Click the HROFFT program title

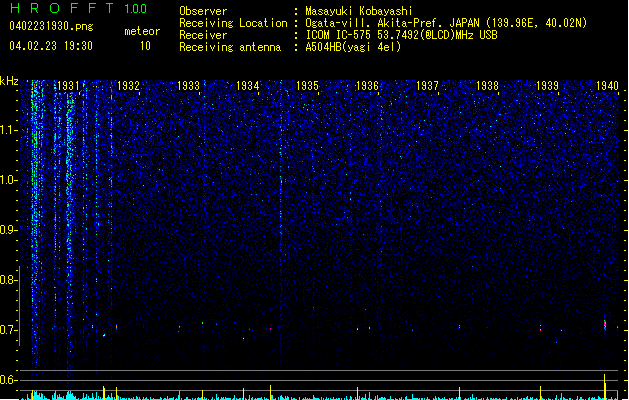point(61,8)
